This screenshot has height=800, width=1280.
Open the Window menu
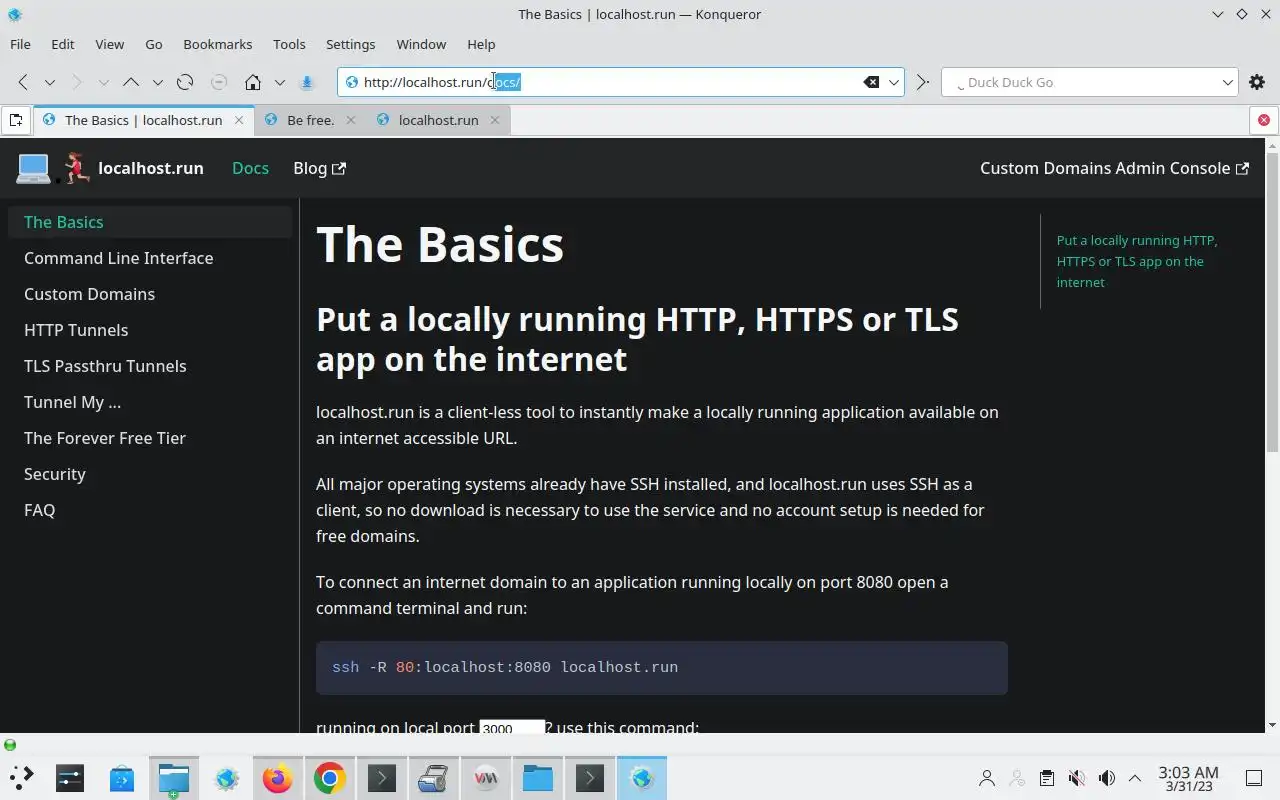[x=421, y=44]
